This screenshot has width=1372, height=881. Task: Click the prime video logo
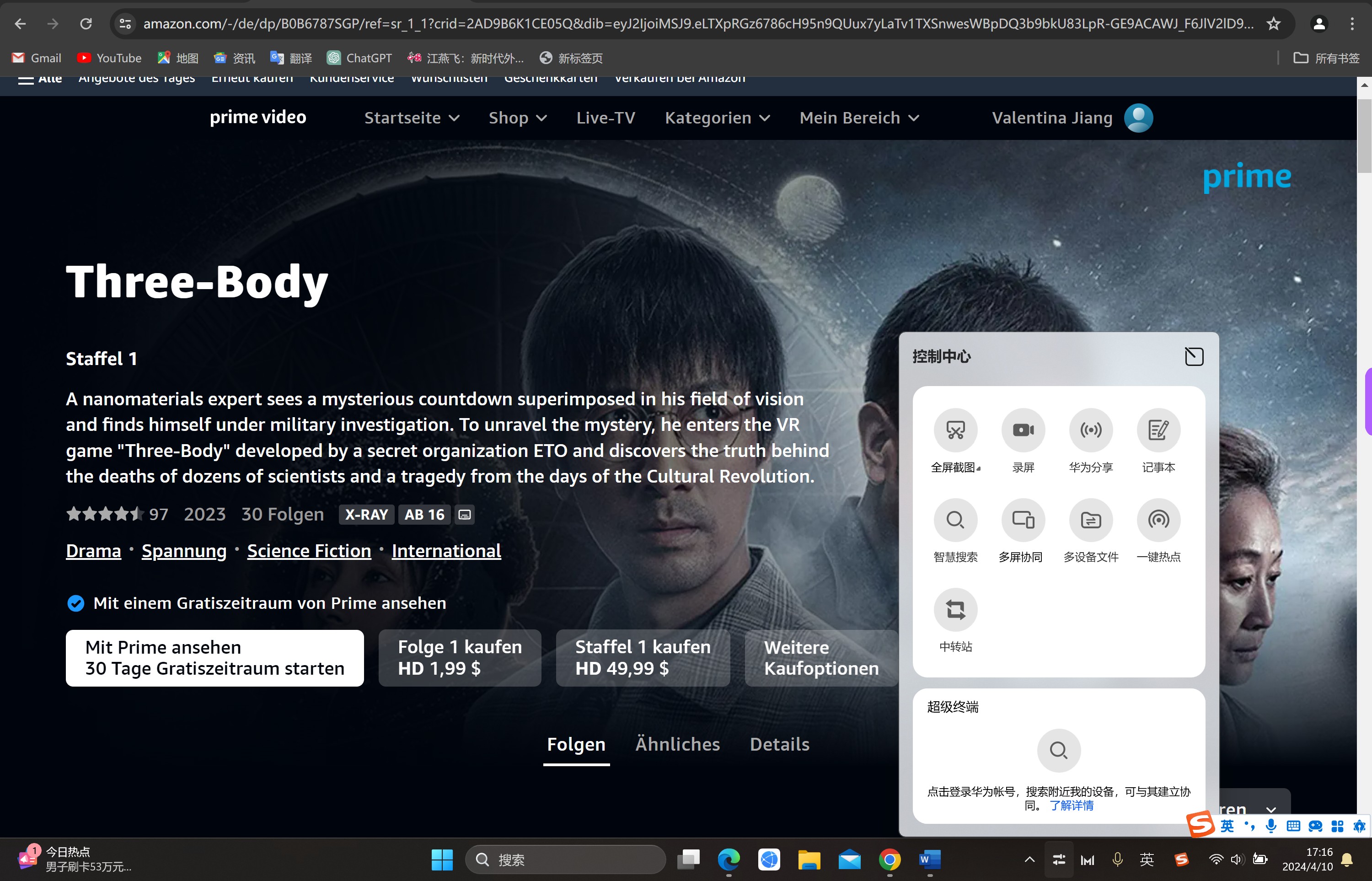257,117
